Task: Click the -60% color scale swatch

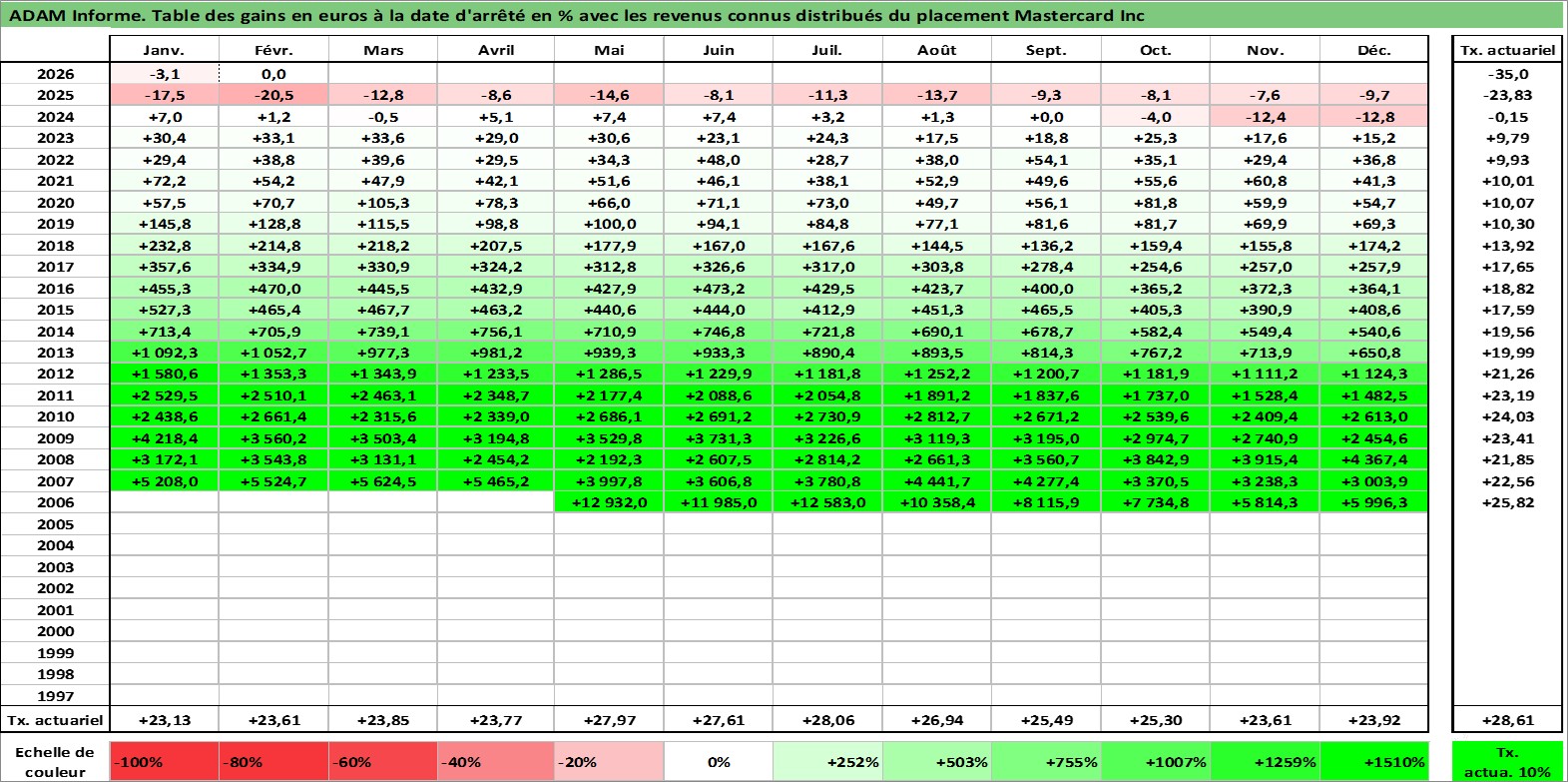Action: [x=384, y=762]
